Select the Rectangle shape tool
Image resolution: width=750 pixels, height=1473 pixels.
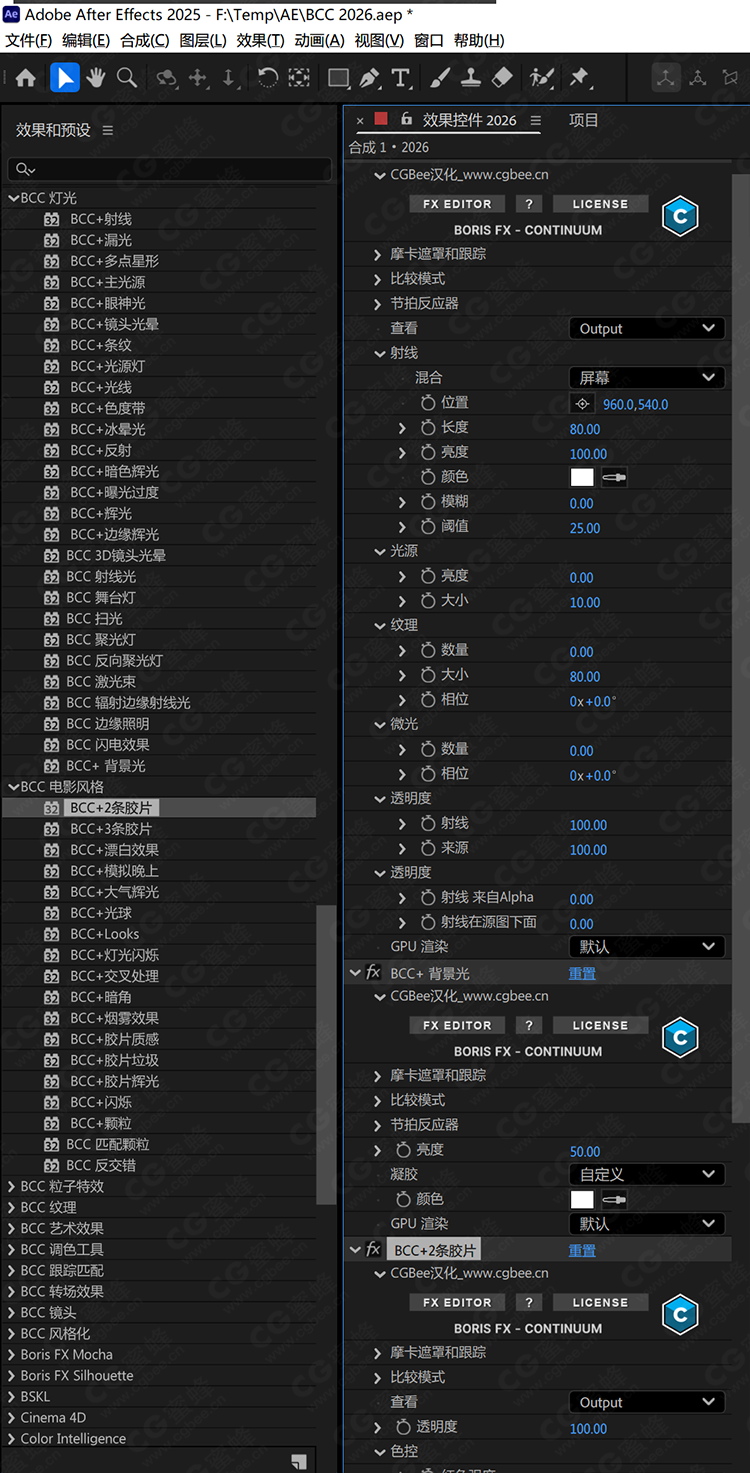point(339,78)
